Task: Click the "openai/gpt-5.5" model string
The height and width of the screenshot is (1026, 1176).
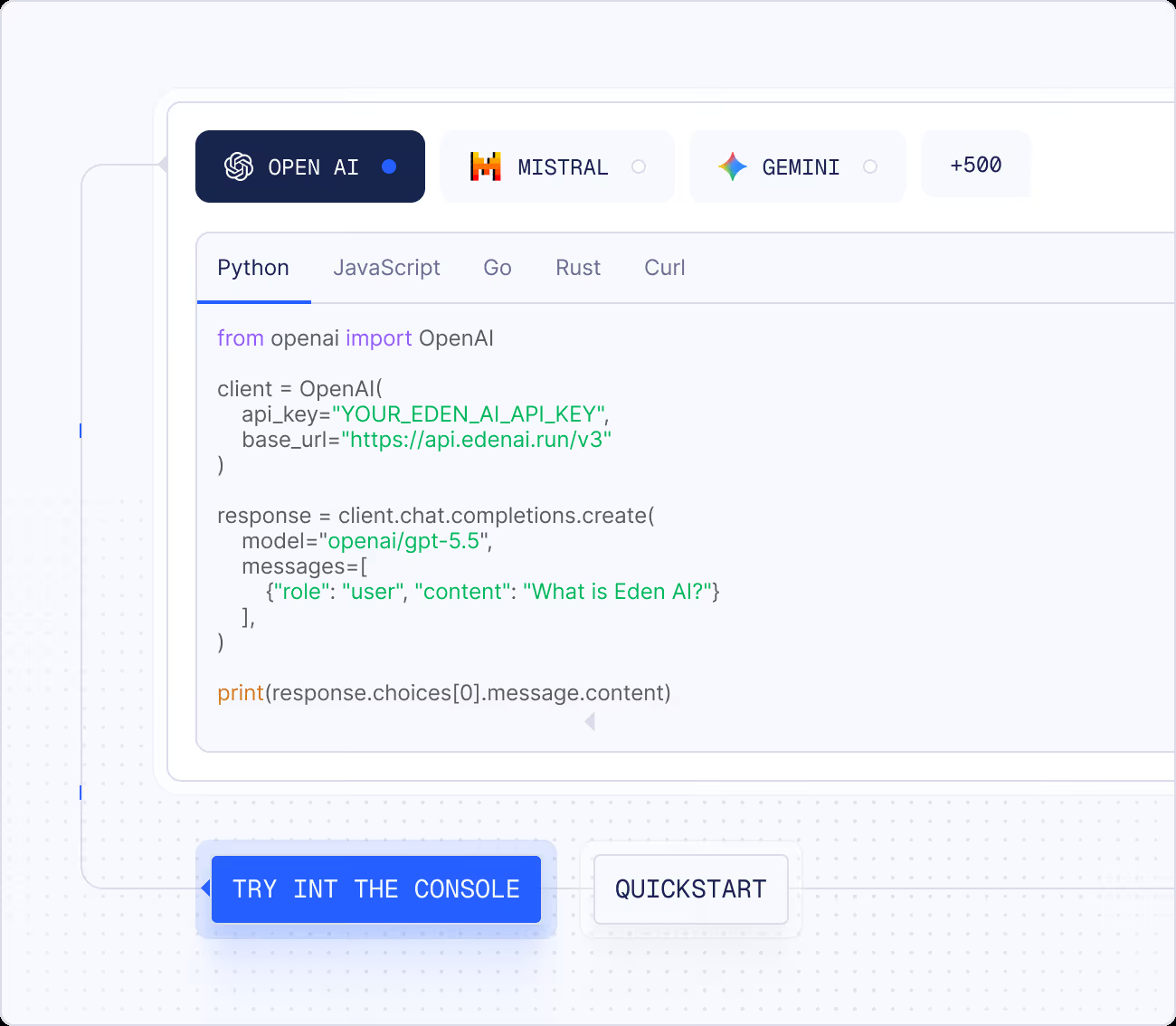Action: click(x=403, y=541)
